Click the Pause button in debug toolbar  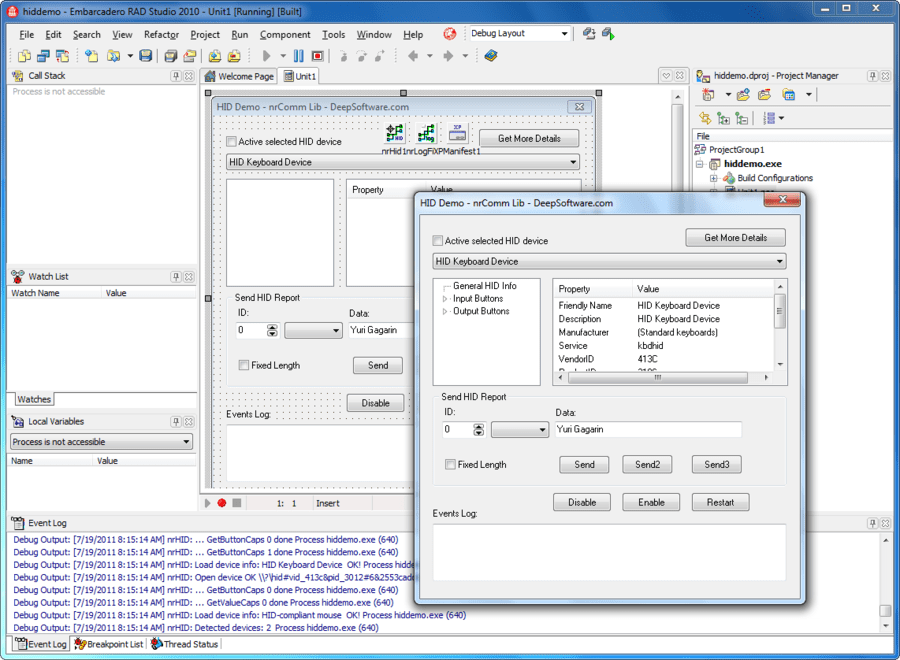pyautogui.click(x=298, y=56)
